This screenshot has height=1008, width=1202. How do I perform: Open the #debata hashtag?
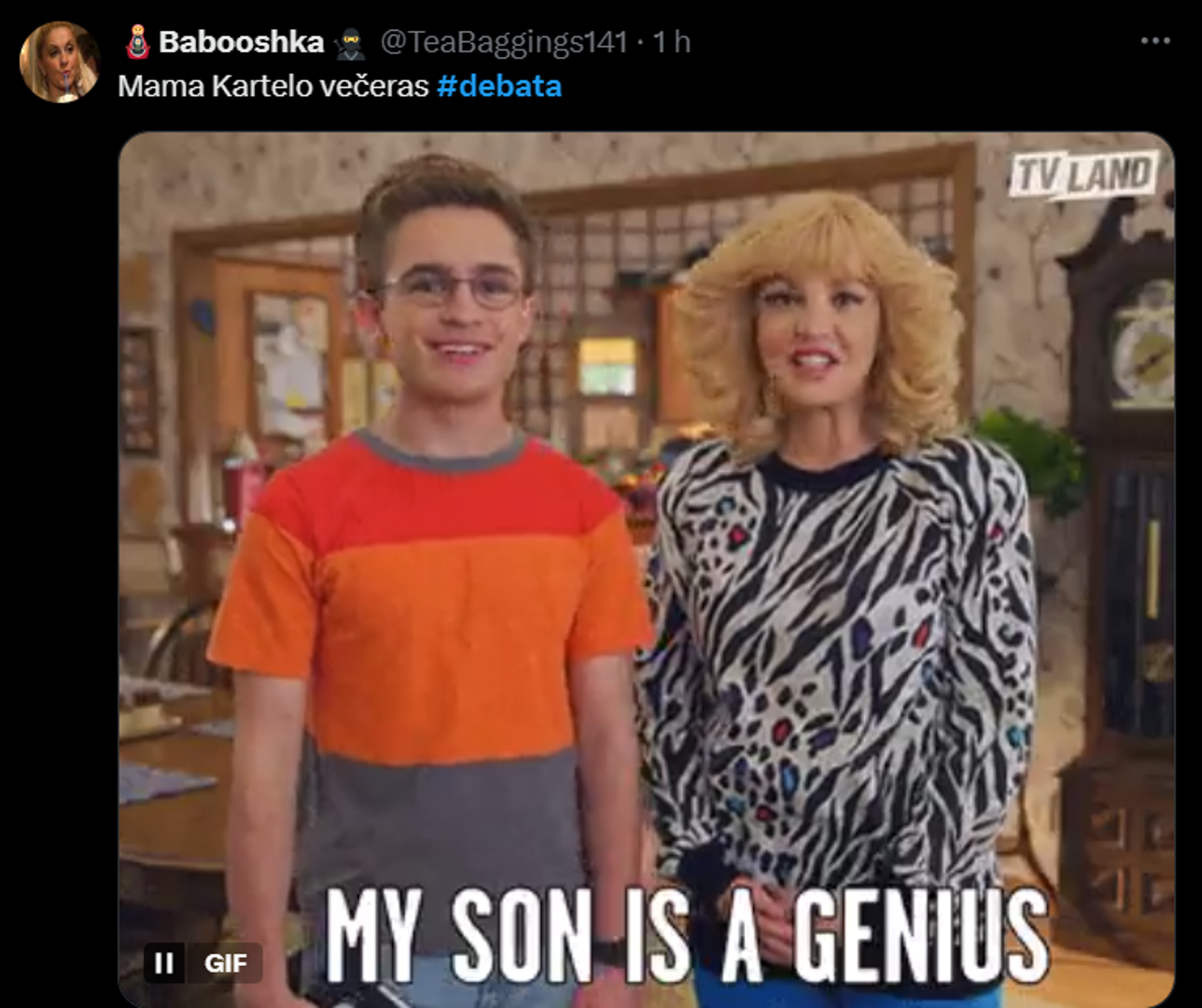click(x=499, y=86)
